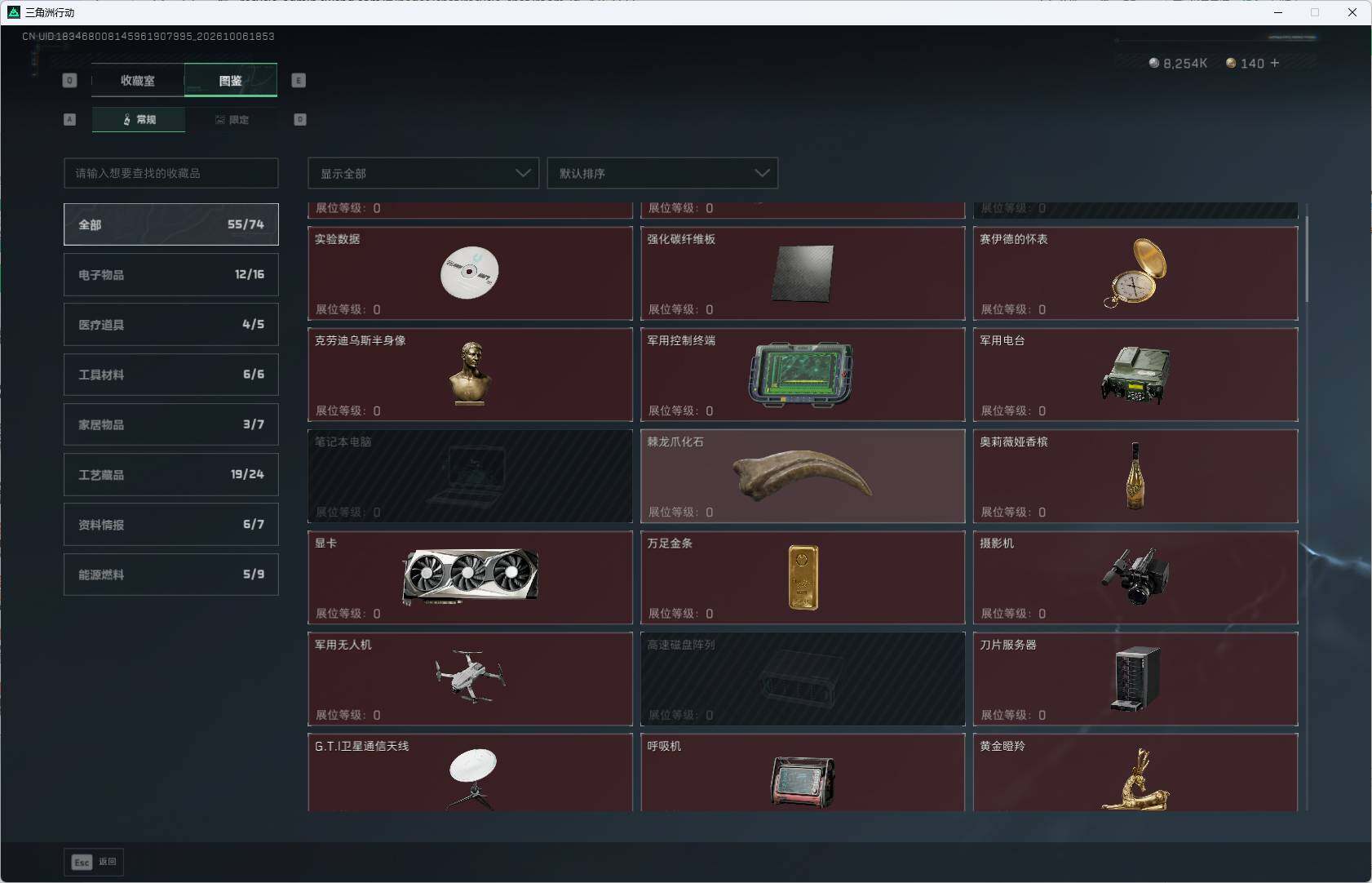Open the 显示全部 filter dropdown

point(423,173)
